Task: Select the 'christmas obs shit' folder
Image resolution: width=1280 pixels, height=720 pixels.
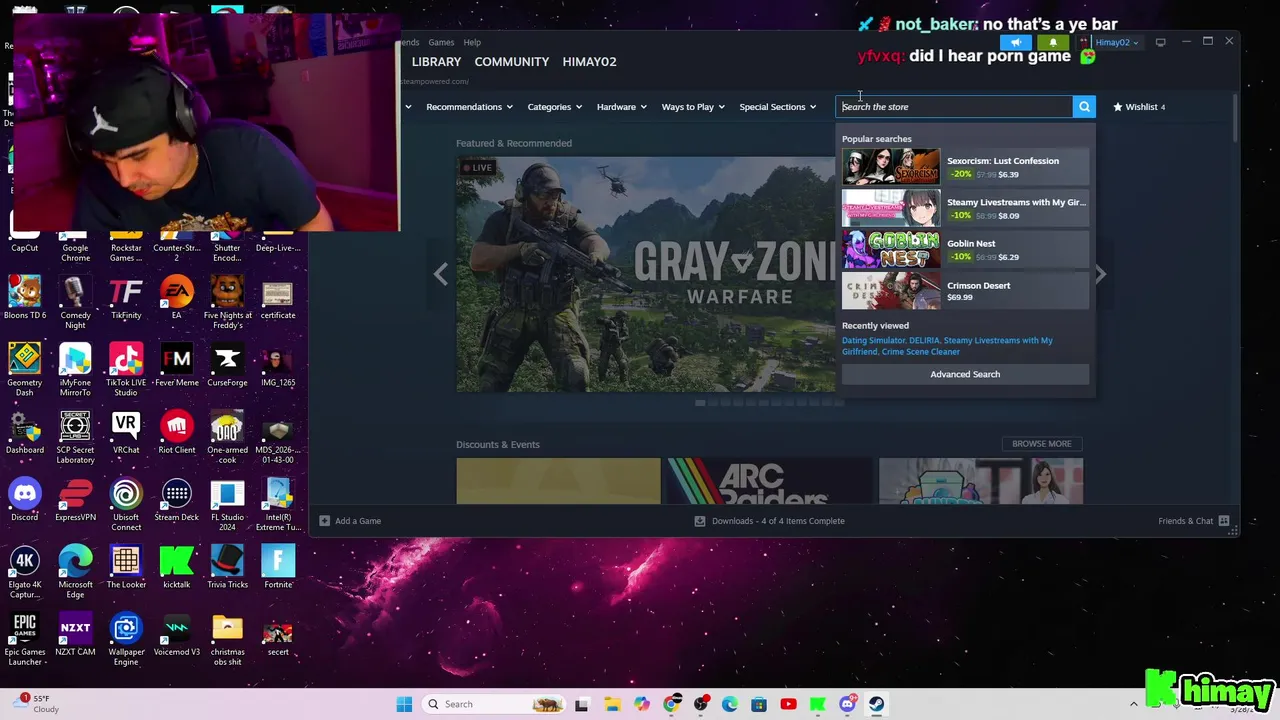Action: (227, 639)
